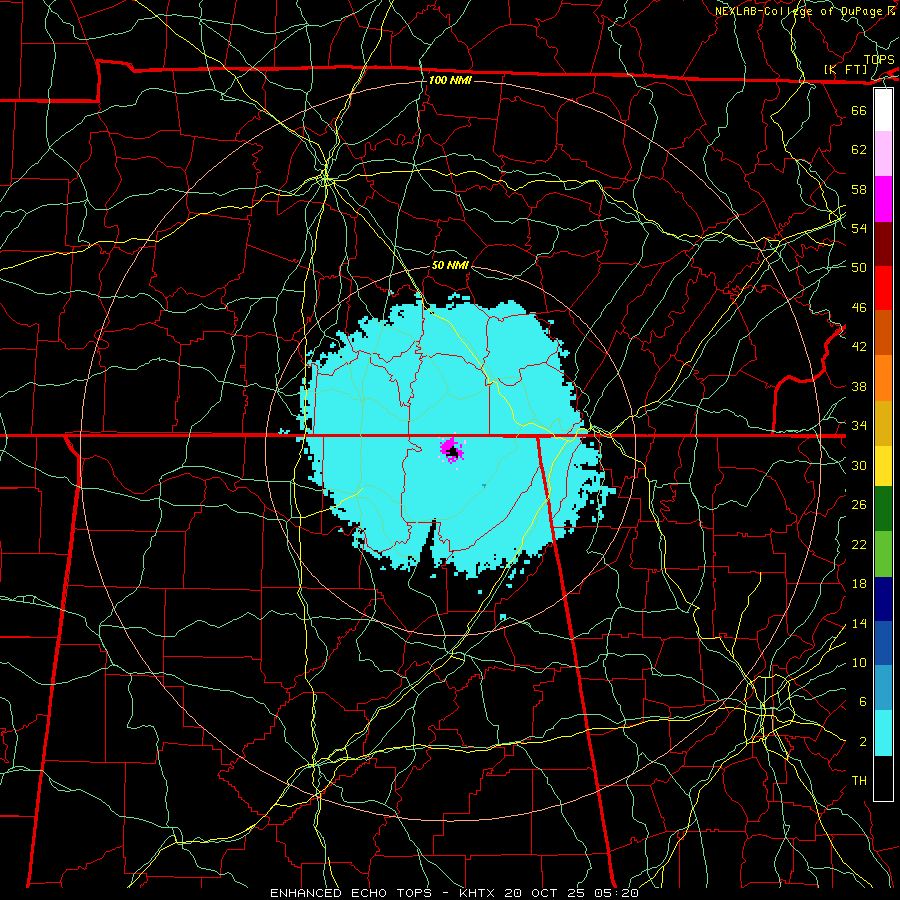Pick the cyan swatch in the legend
The height and width of the screenshot is (900, 900).
pos(883,733)
